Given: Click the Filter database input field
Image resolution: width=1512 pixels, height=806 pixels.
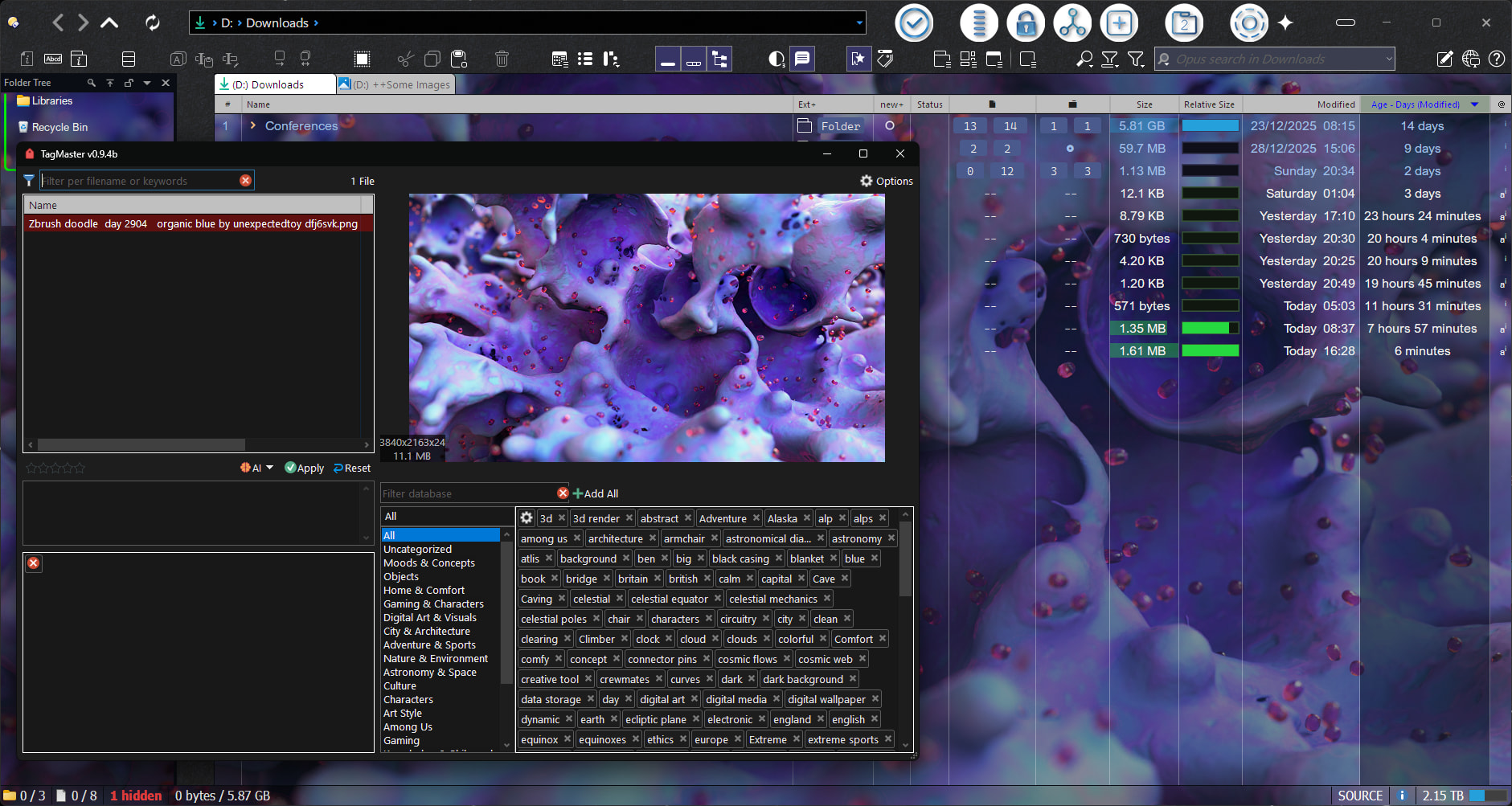Looking at the screenshot, I should pyautogui.click(x=466, y=493).
